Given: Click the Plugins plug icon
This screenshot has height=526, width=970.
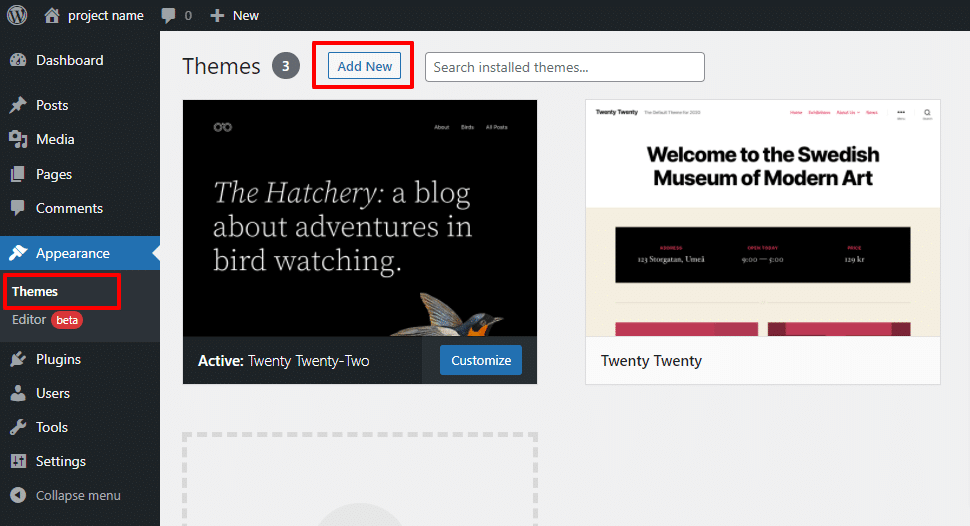Looking at the screenshot, I should (x=19, y=359).
